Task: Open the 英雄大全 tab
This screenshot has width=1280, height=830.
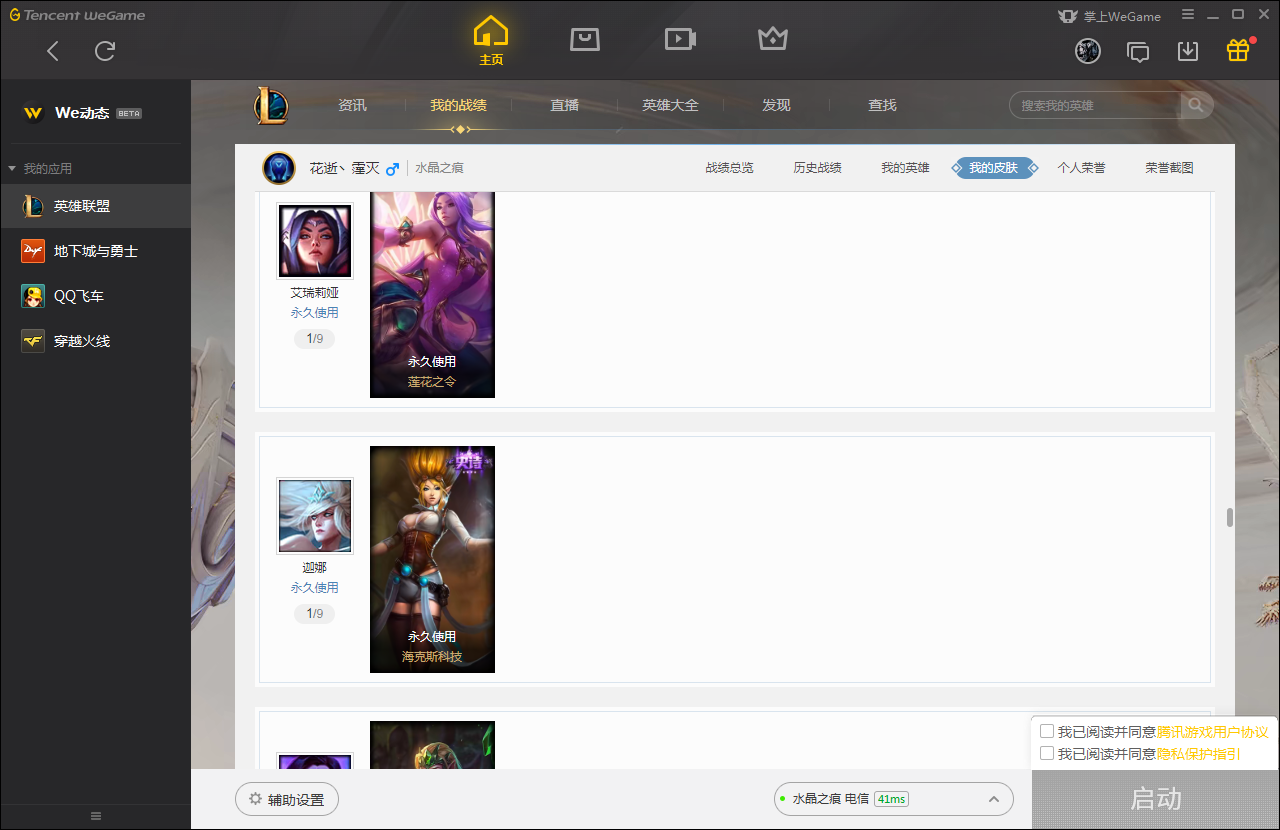Action: click(x=670, y=105)
